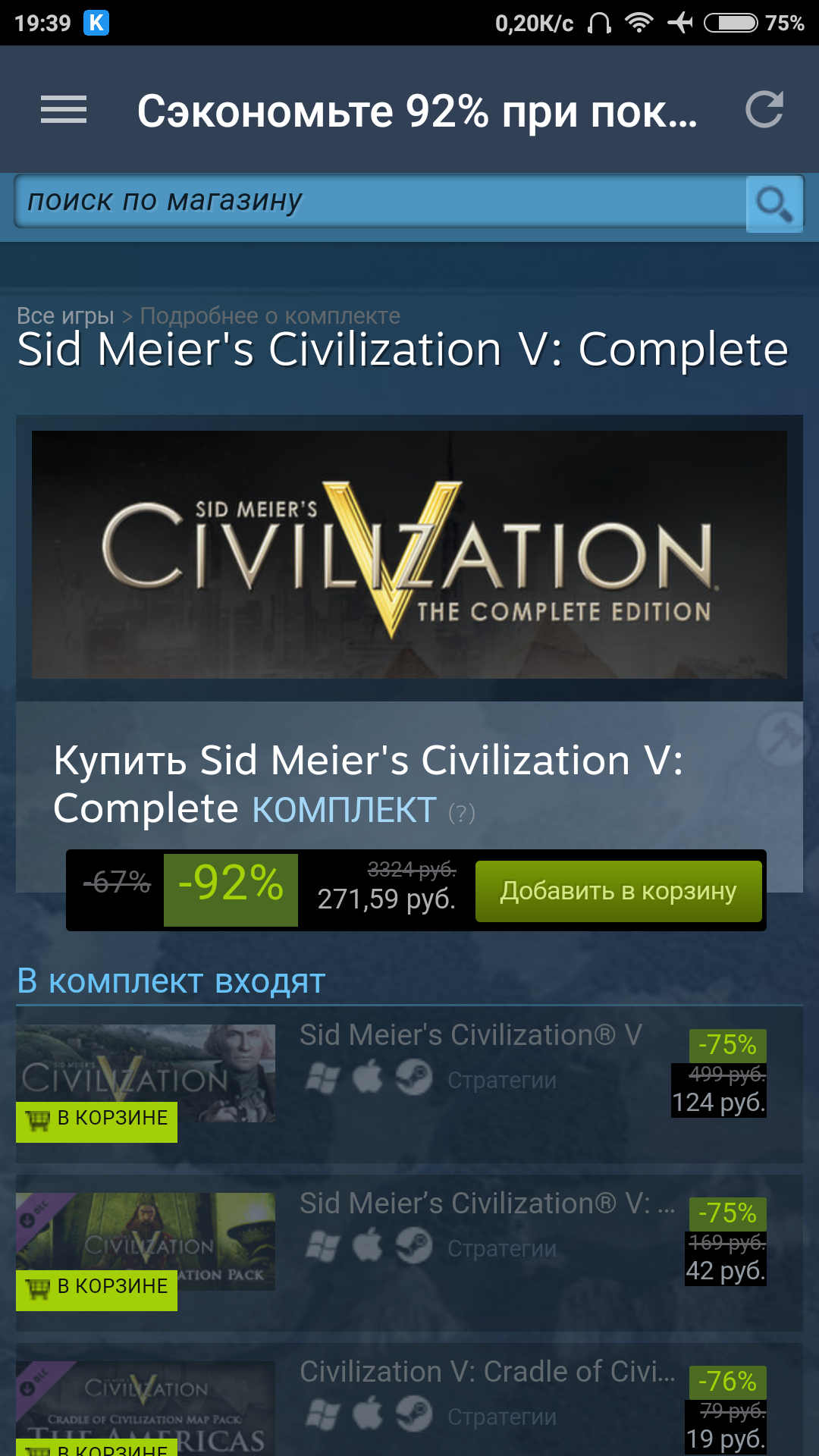Tap the hammer tools icon beside purchase box
The width and height of the screenshot is (819, 1456).
pyautogui.click(x=782, y=738)
